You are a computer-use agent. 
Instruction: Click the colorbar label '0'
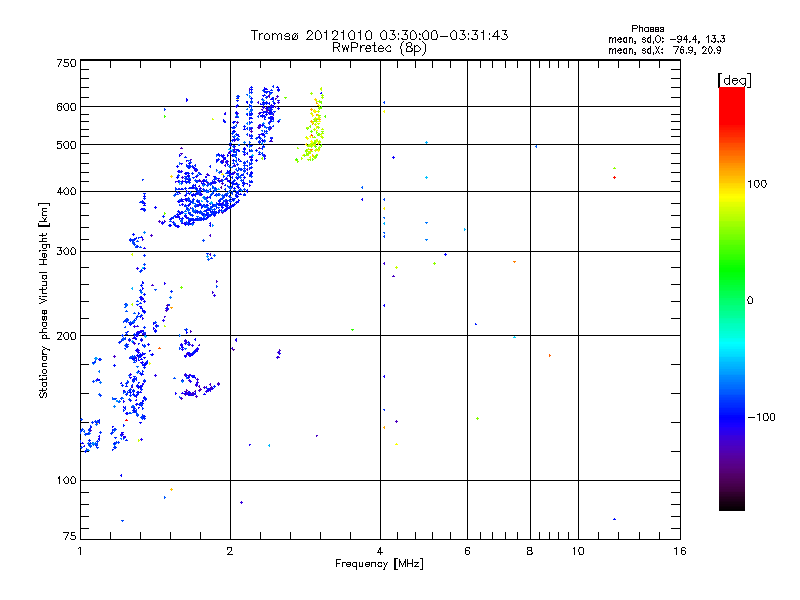tap(750, 301)
